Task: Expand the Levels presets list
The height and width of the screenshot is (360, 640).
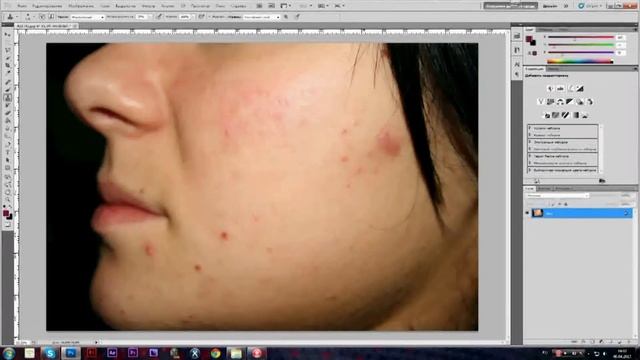Action: coord(530,128)
